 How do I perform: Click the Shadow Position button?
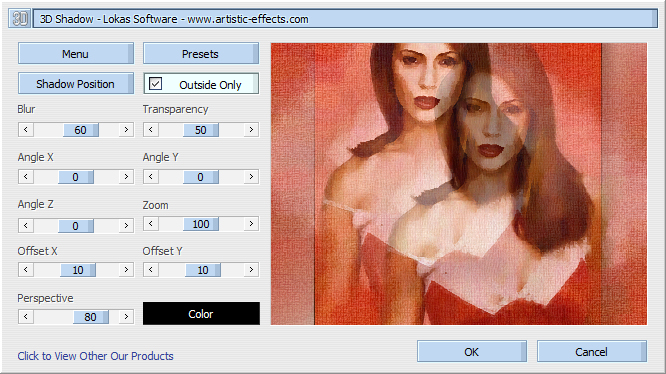(x=76, y=83)
